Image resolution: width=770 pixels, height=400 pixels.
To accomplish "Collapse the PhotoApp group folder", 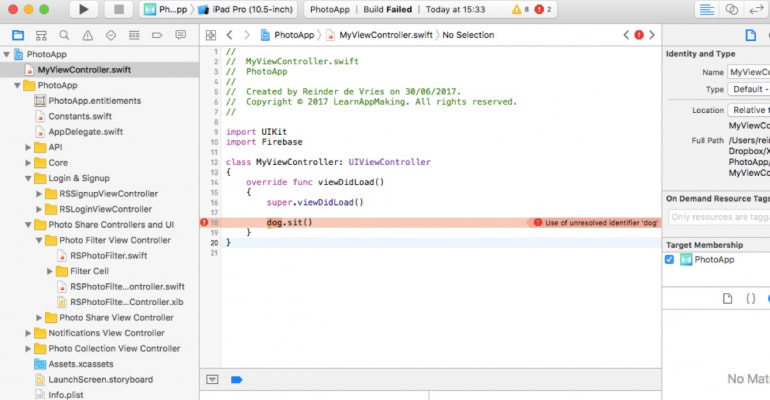I will pos(17,85).
